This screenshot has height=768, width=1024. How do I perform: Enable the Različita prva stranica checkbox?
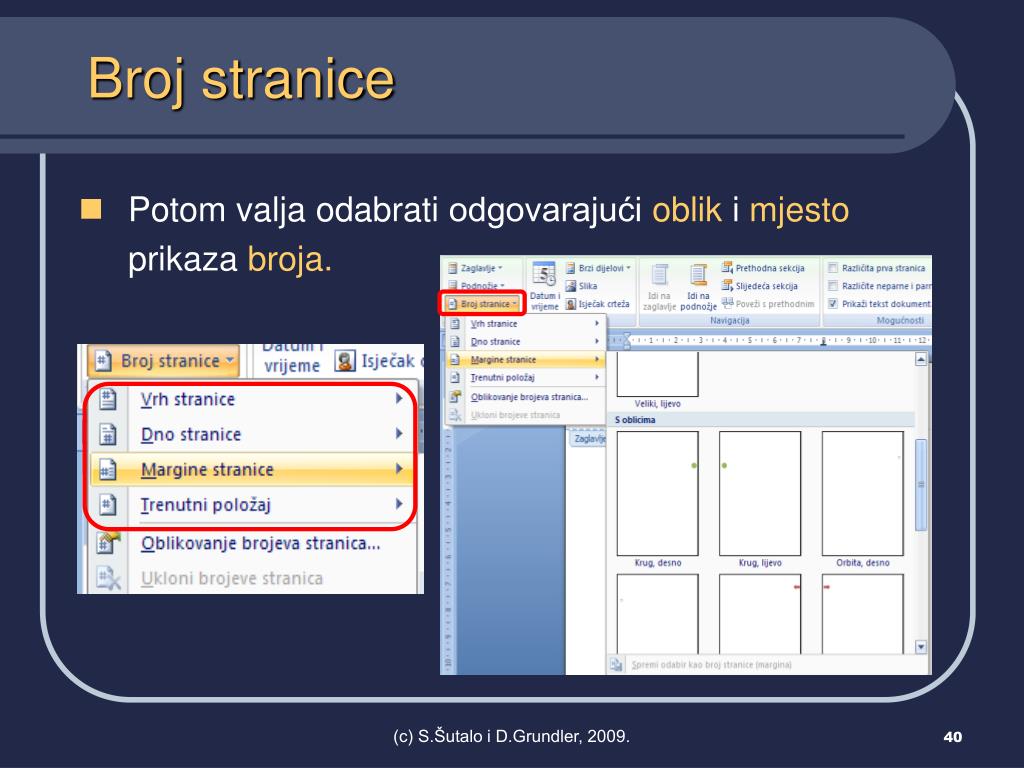click(833, 268)
